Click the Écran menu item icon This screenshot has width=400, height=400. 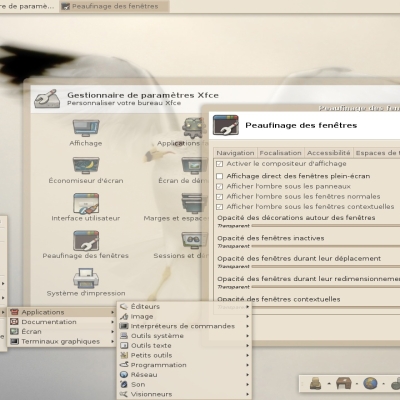[14, 332]
